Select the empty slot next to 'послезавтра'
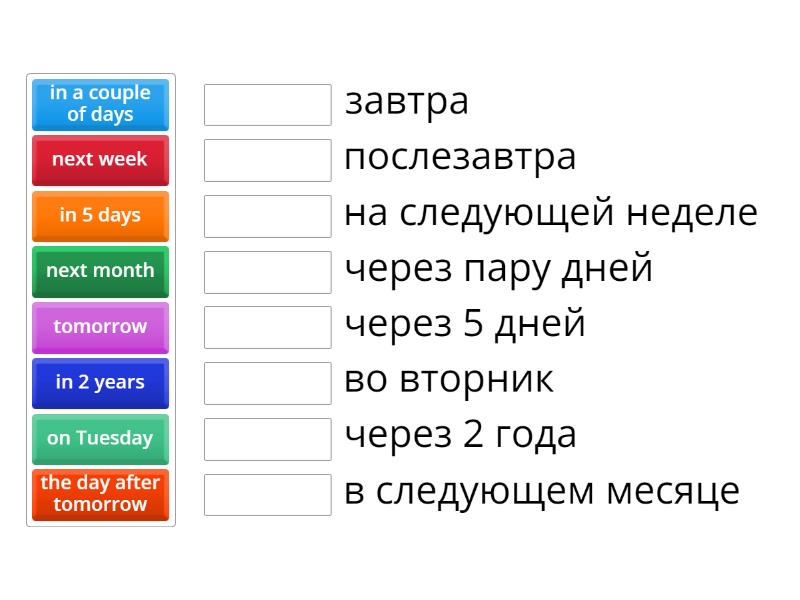800x600 pixels. (x=267, y=160)
